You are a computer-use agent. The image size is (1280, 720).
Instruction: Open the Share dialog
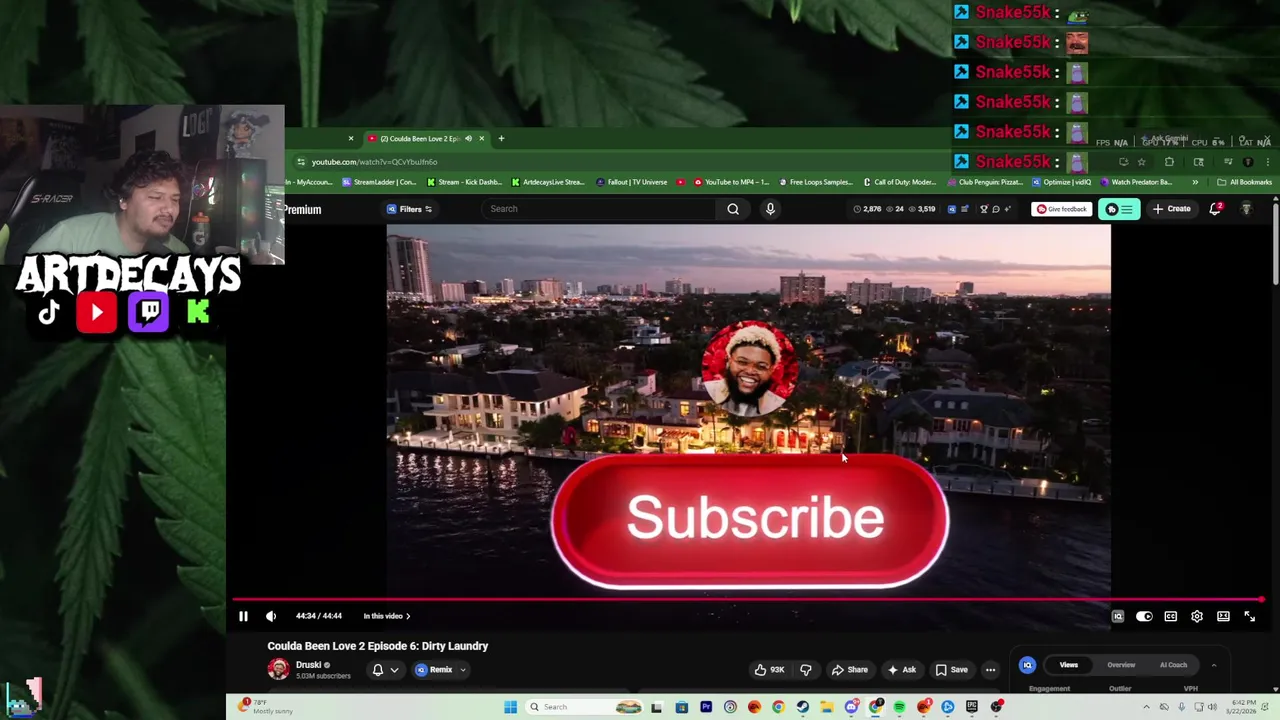pos(850,670)
